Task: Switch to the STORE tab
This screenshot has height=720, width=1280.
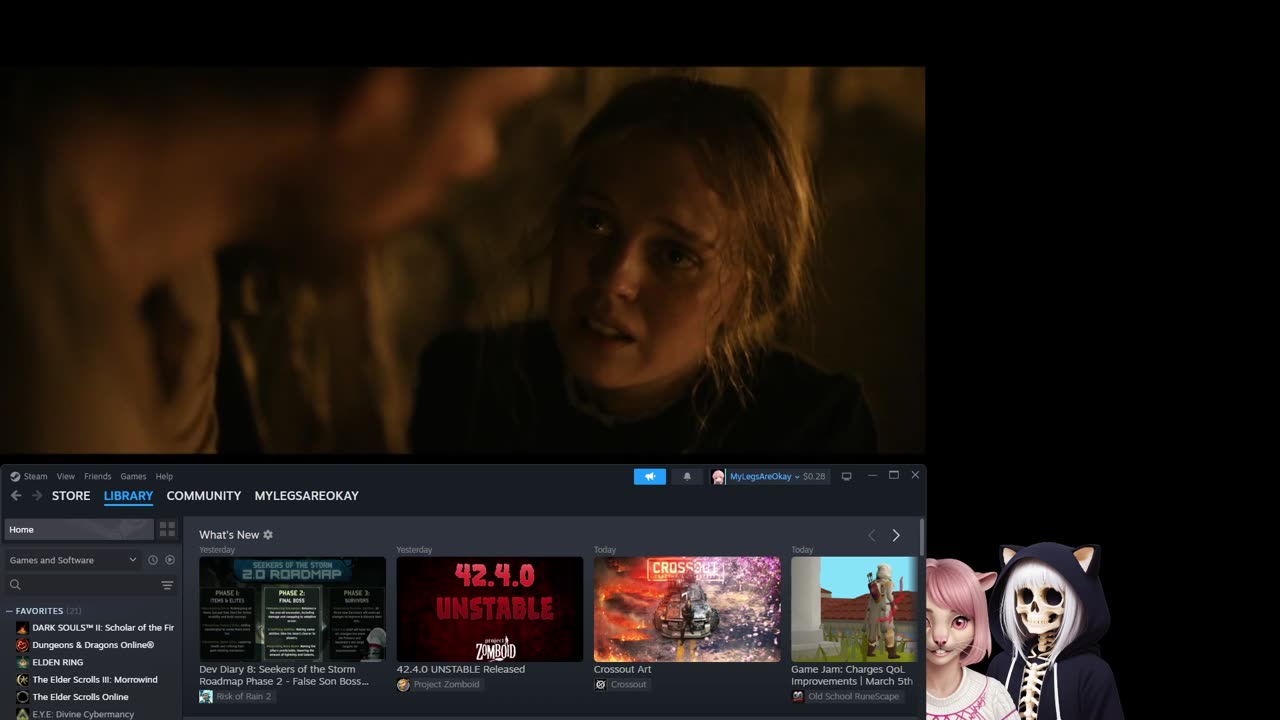Action: [x=71, y=496]
